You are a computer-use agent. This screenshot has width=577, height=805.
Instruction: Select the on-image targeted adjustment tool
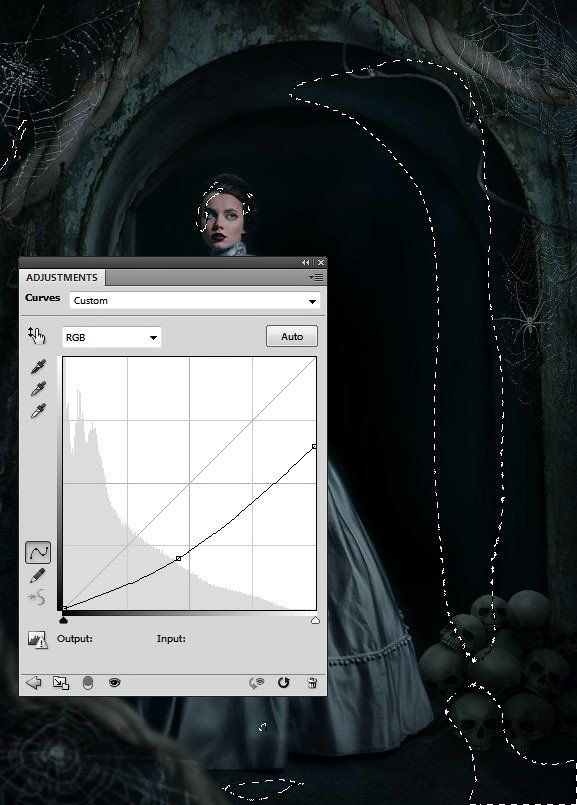pyautogui.click(x=37, y=336)
